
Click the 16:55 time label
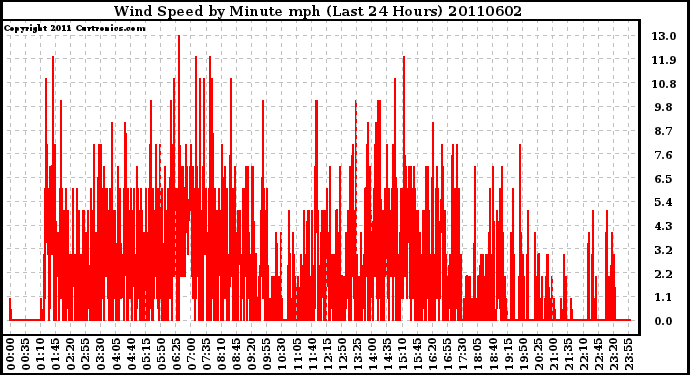[447, 355]
